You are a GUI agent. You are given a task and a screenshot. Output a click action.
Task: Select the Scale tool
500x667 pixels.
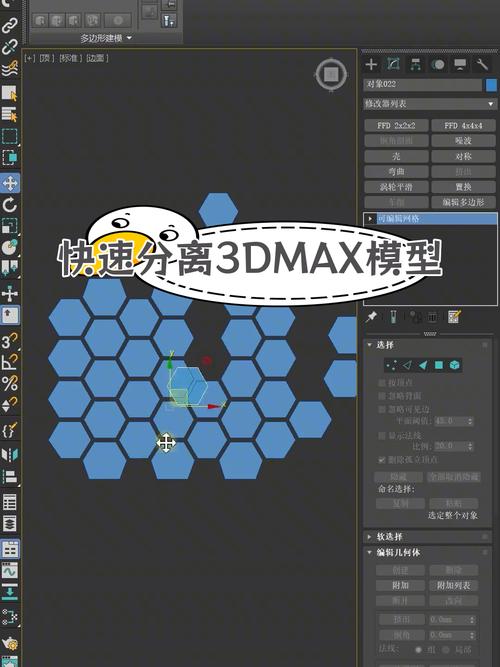9,226
